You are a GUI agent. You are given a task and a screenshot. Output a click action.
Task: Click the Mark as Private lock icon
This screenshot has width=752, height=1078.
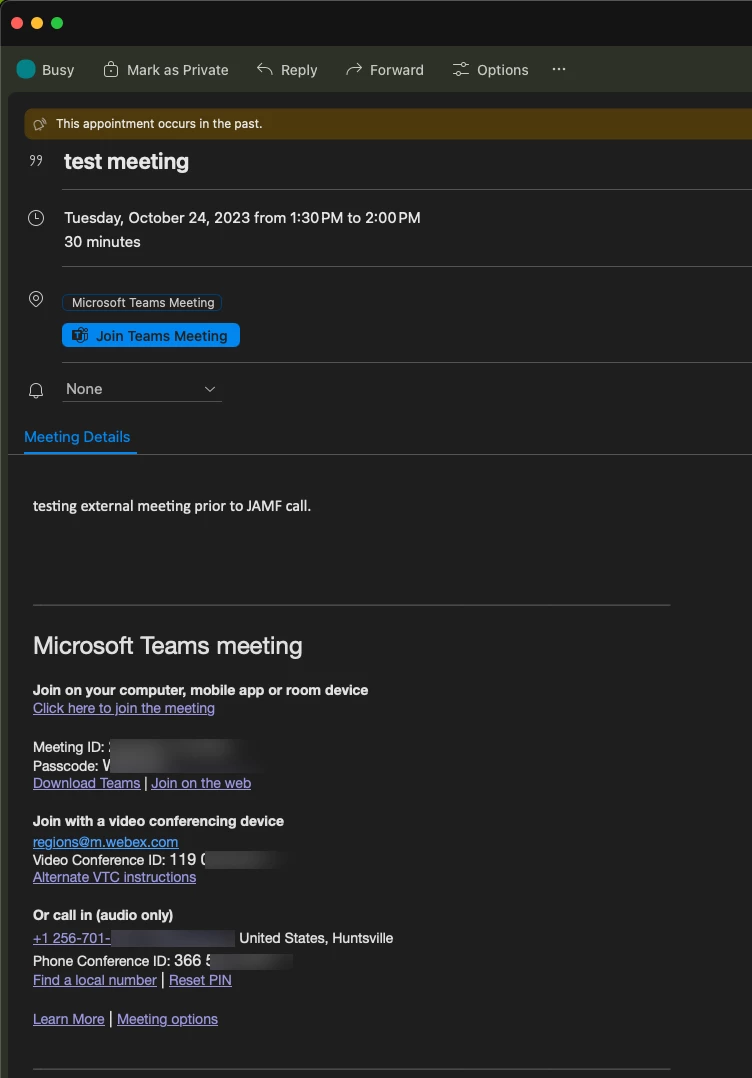point(111,69)
